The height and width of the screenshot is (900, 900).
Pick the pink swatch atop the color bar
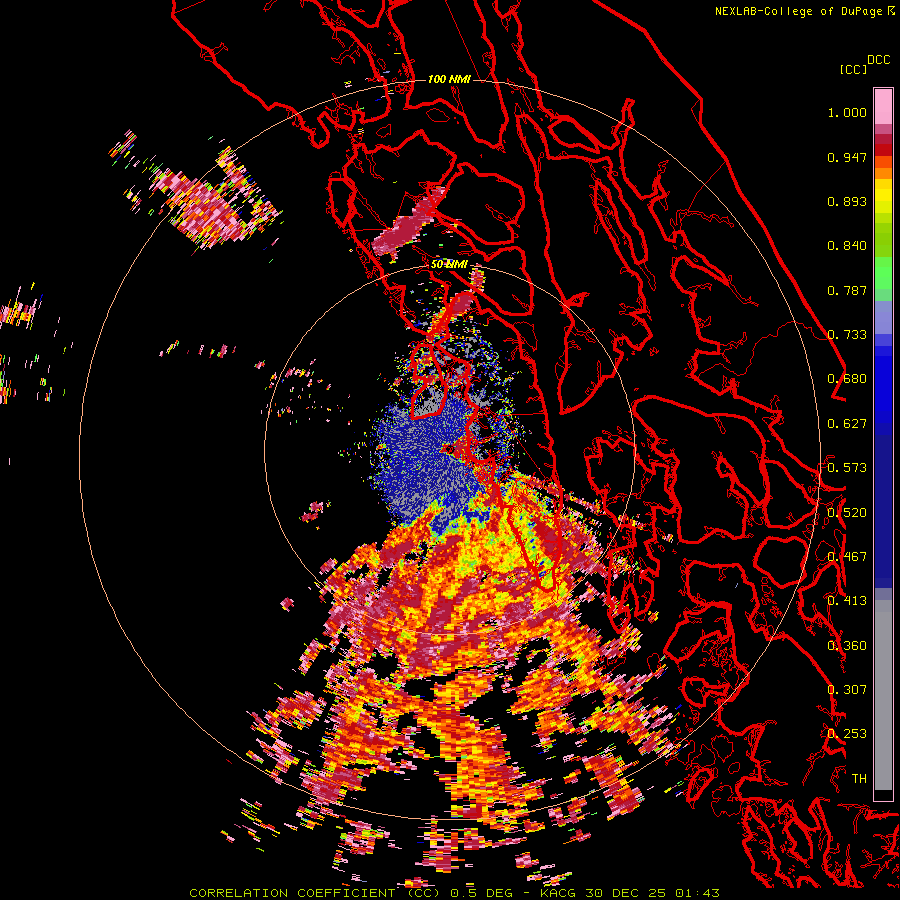883,106
